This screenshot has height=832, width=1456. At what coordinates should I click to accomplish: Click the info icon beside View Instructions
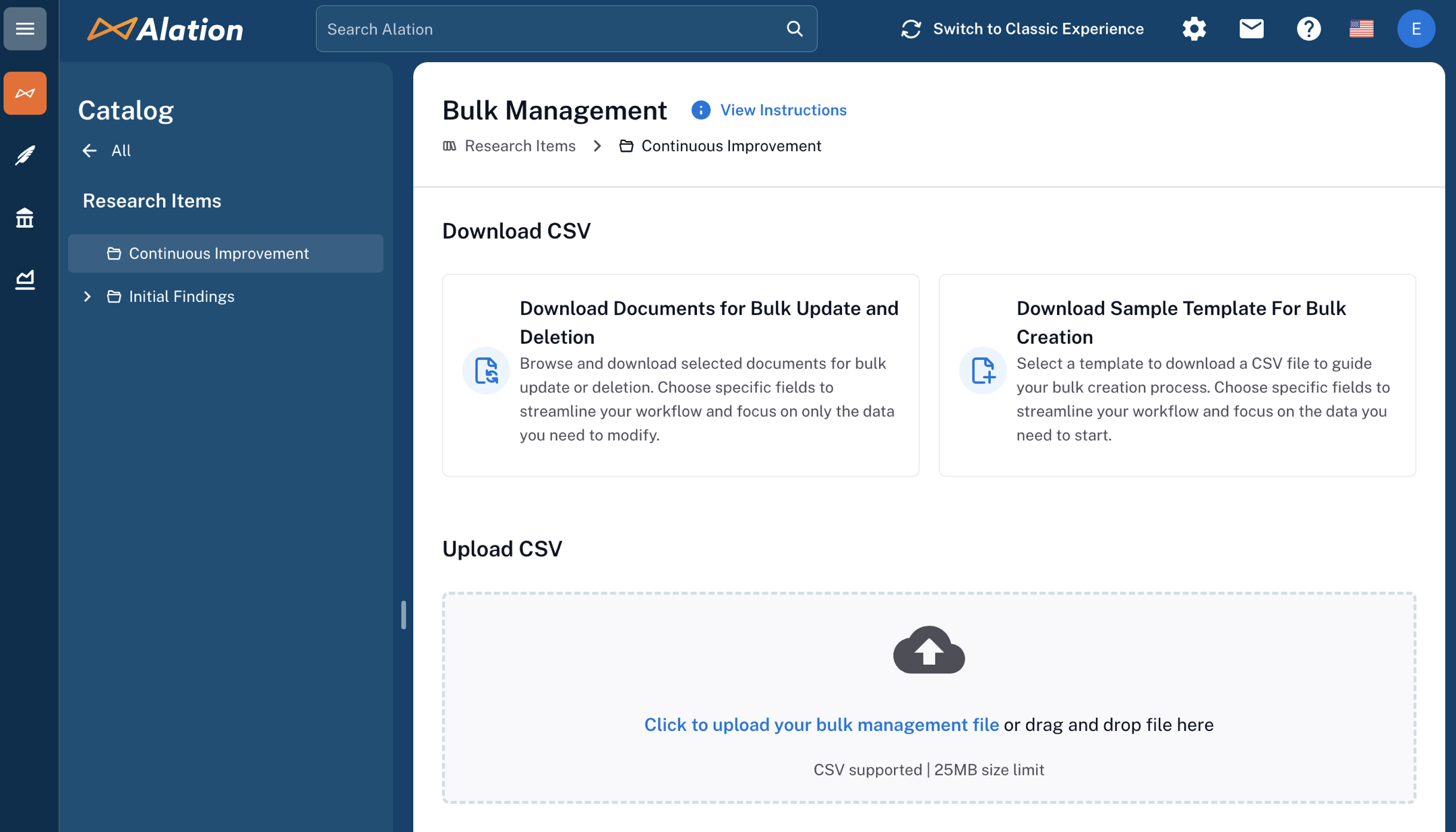(700, 110)
